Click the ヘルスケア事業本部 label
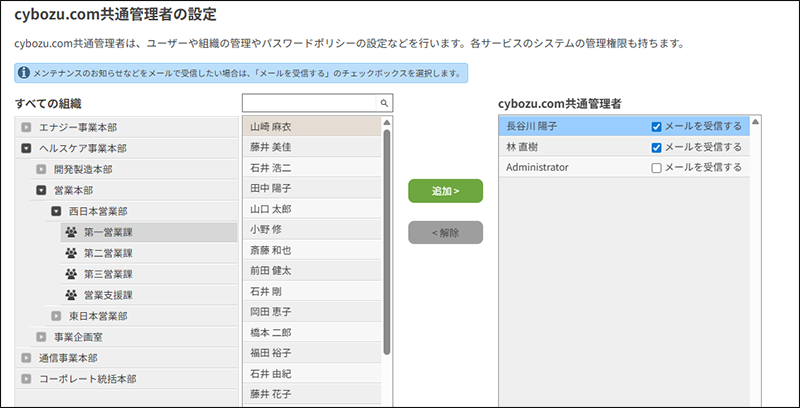 [83, 148]
